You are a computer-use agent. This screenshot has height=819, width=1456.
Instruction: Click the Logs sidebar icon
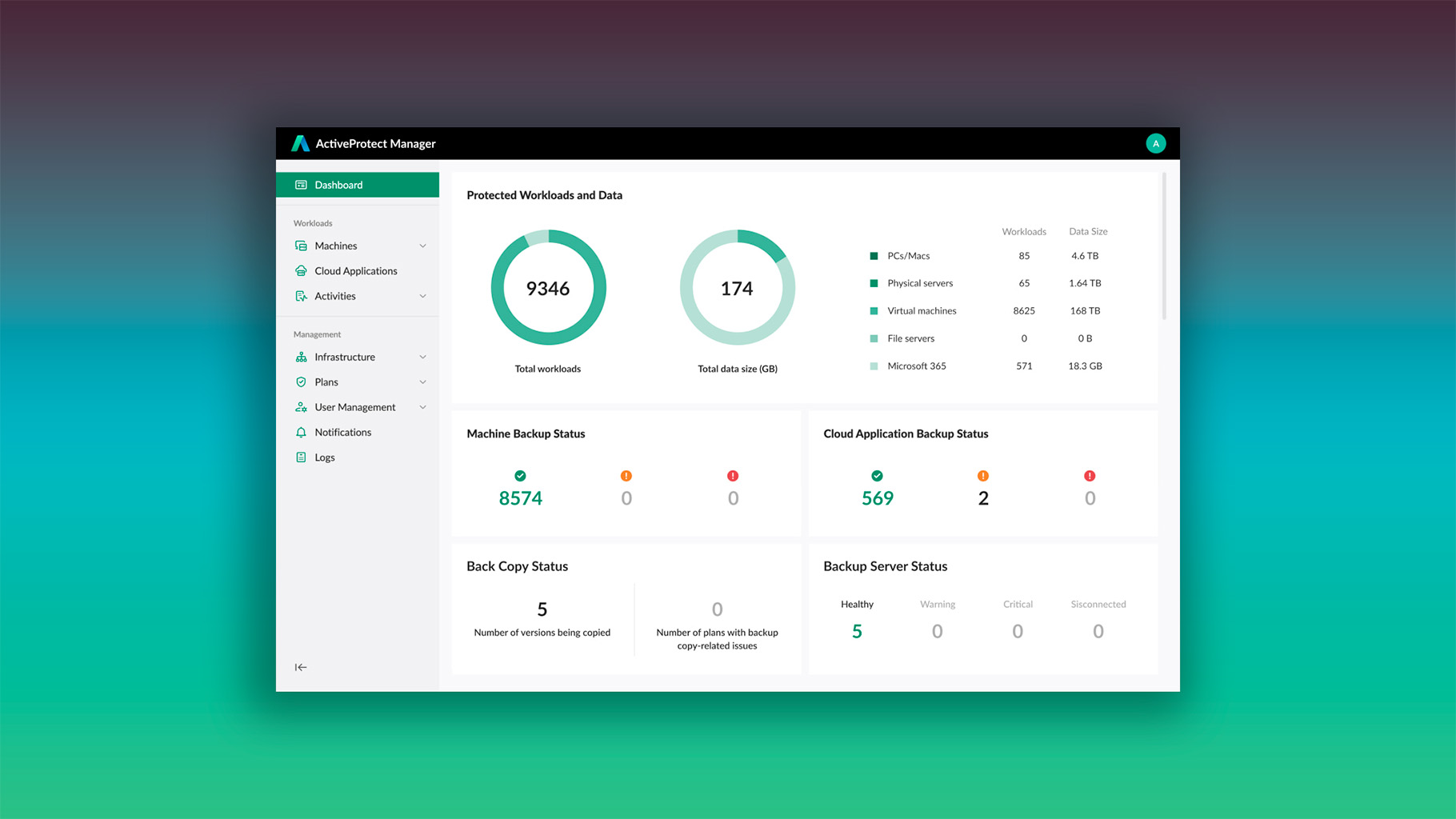pyautogui.click(x=301, y=457)
